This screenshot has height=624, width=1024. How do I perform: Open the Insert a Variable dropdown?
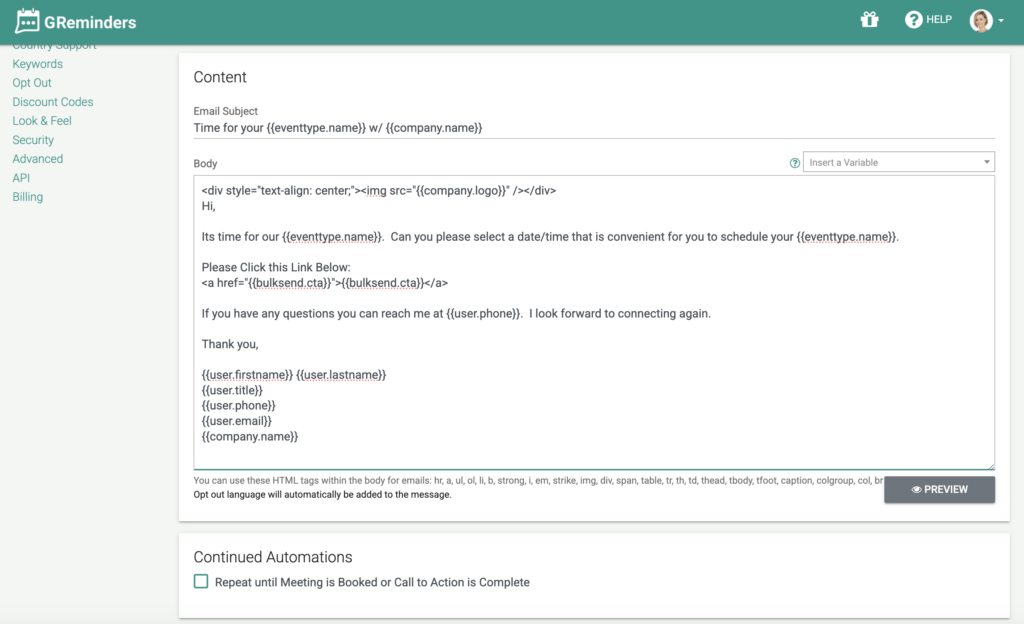(x=898, y=162)
